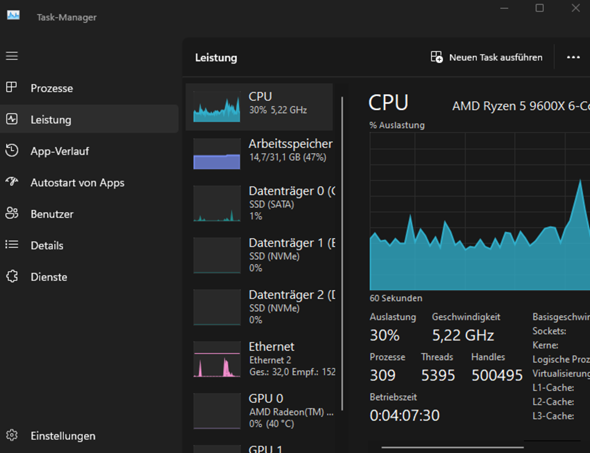The width and height of the screenshot is (590, 453).
Task: Click the L3-Cache: label
Action: click(553, 416)
